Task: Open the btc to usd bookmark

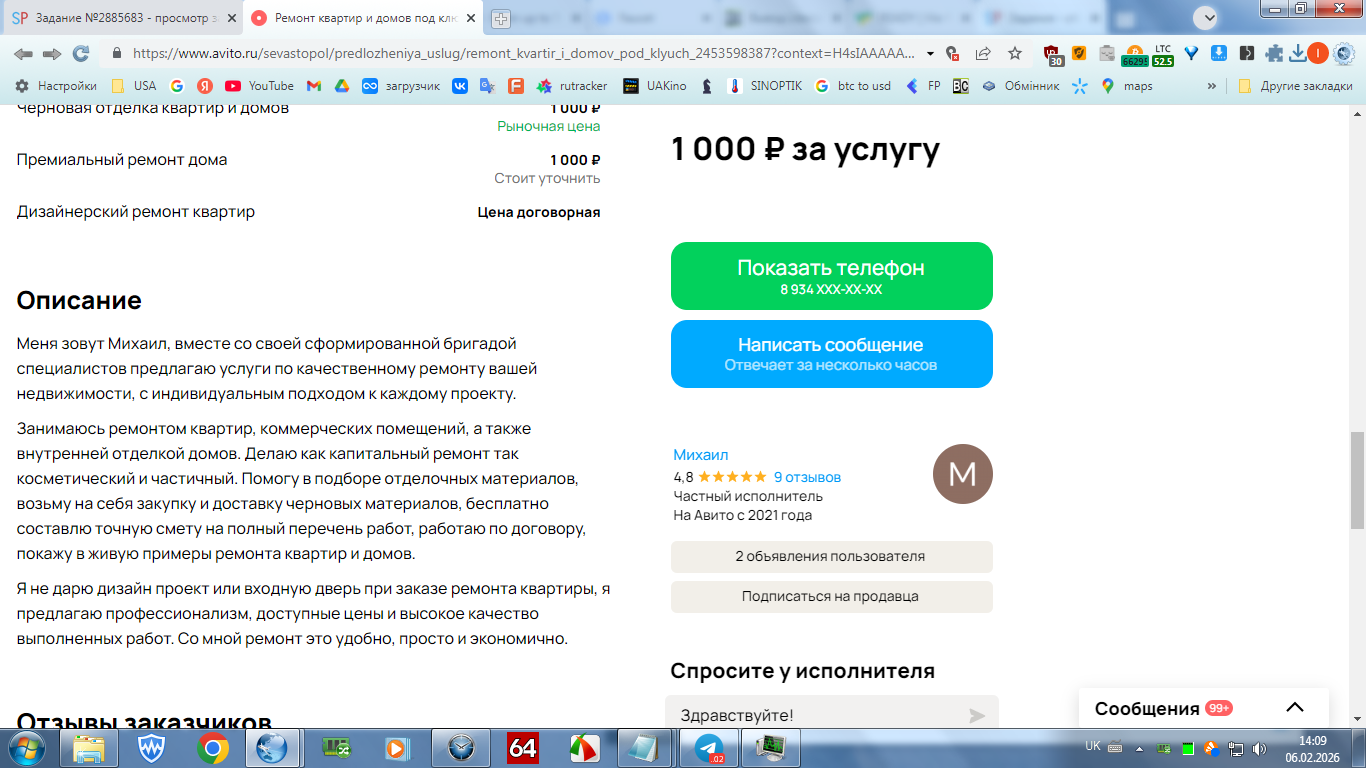Action: click(853, 86)
